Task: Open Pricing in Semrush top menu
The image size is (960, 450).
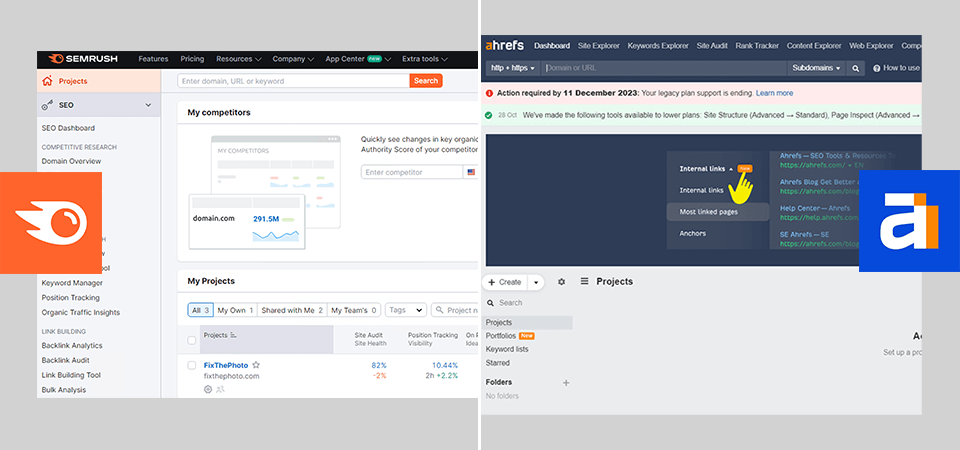Action: coord(192,59)
